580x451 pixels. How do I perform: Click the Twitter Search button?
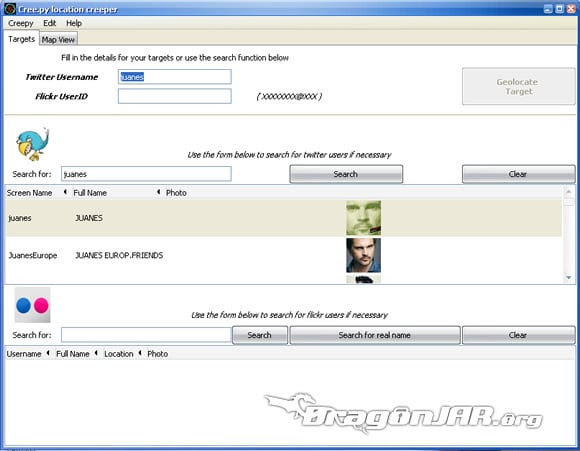346,174
